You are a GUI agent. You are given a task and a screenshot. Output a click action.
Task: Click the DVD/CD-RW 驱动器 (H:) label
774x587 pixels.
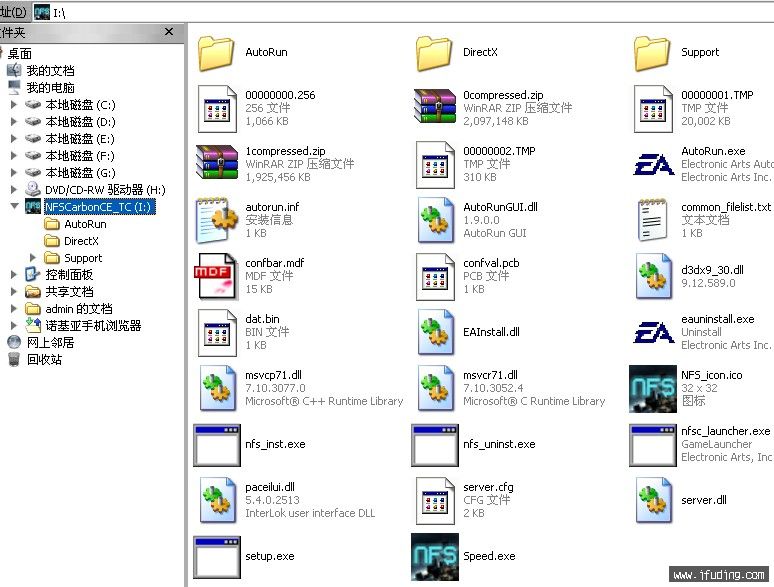pyautogui.click(x=105, y=190)
